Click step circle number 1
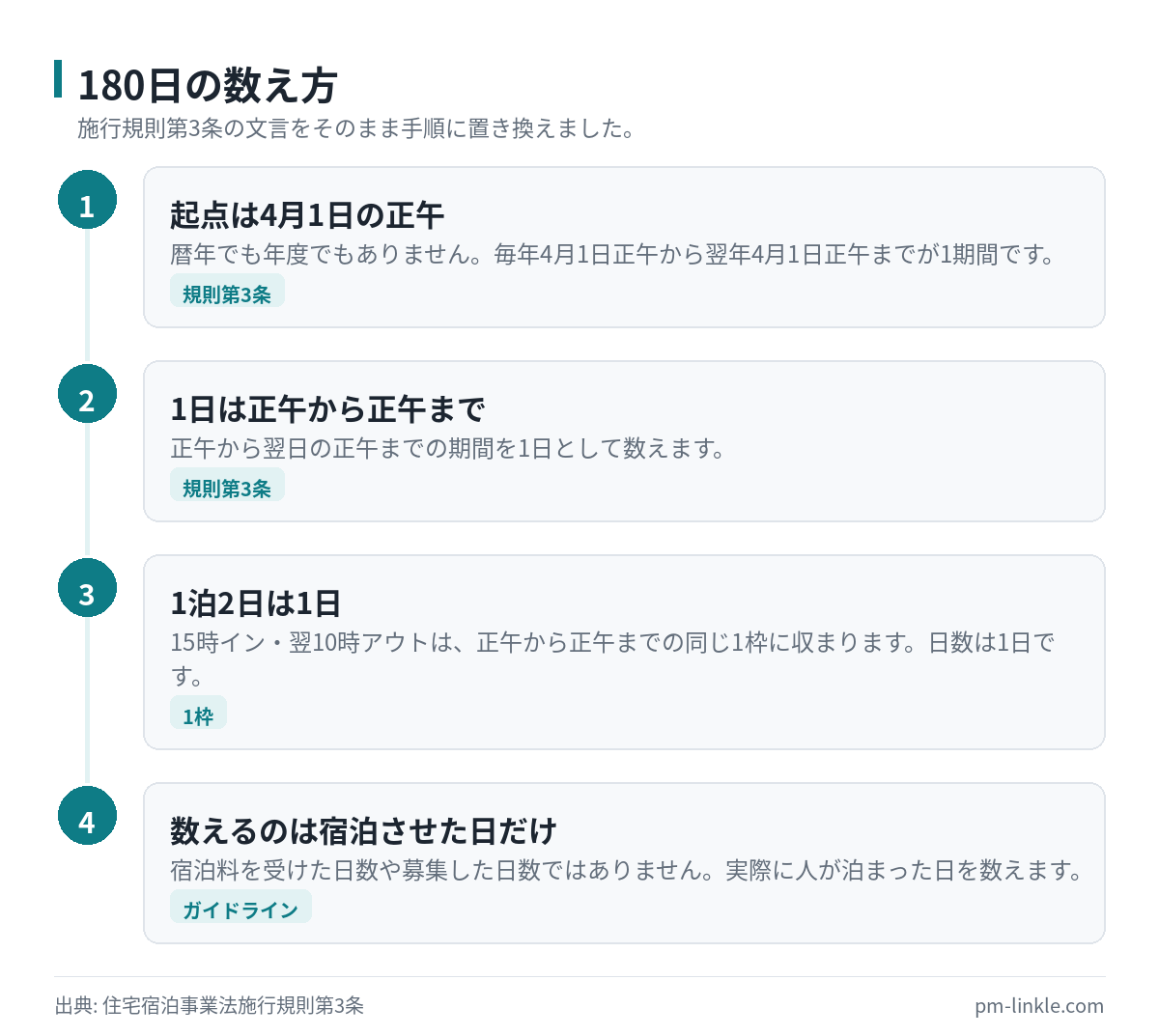Viewport: 1159px width, 1036px height. coord(87,200)
